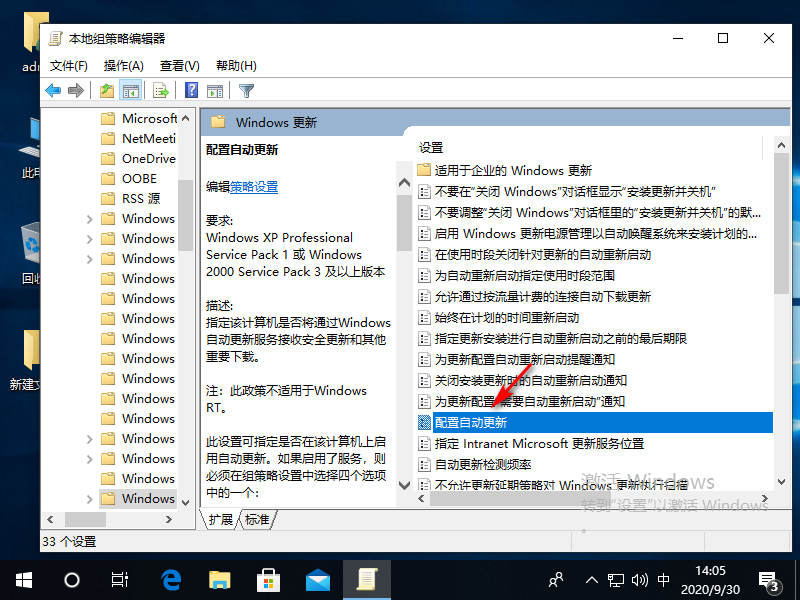This screenshot has height=600, width=800.
Task: Click the 策略设置 link
Action: [254, 187]
